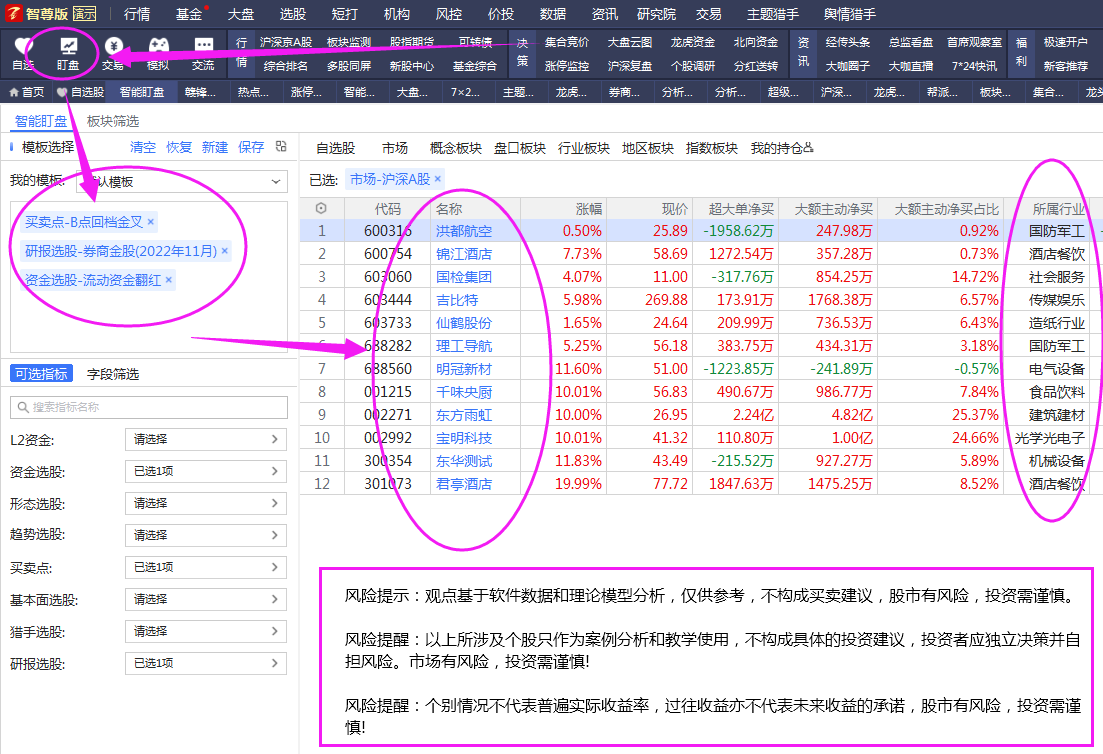Select the 可选指标 tab

42,374
